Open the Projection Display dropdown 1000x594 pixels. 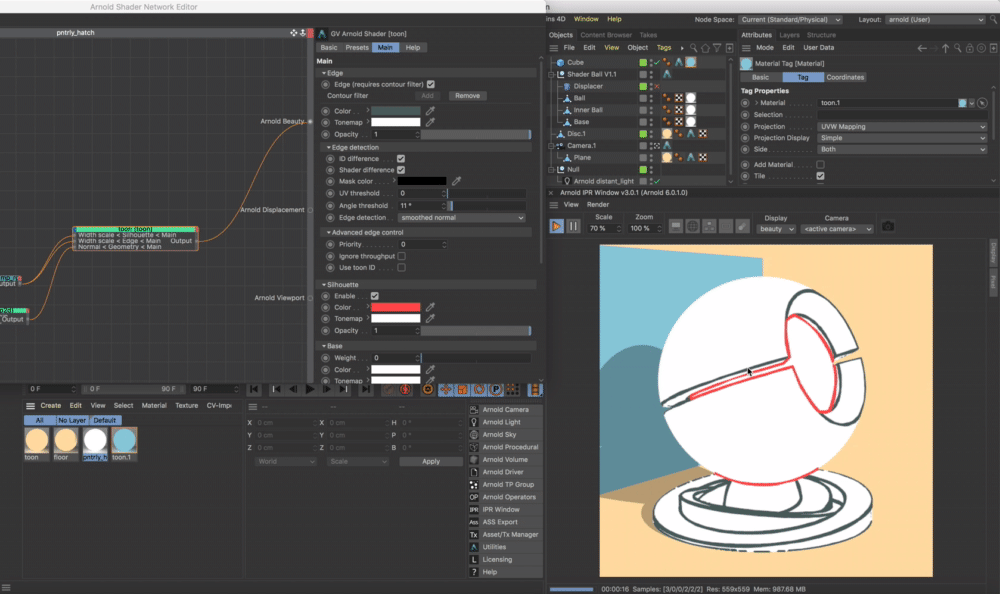point(902,138)
